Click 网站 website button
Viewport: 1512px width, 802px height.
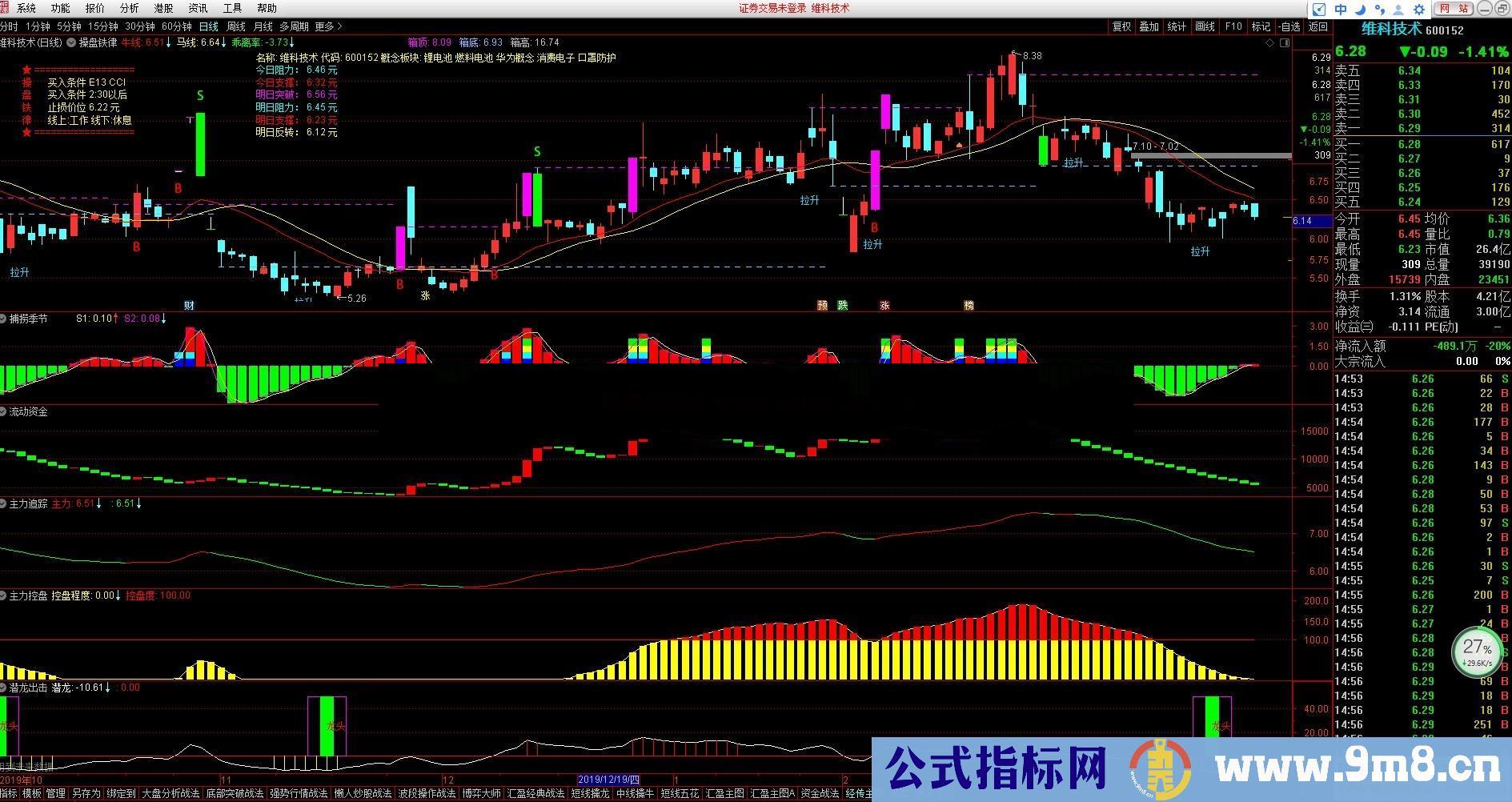[x=1454, y=8]
